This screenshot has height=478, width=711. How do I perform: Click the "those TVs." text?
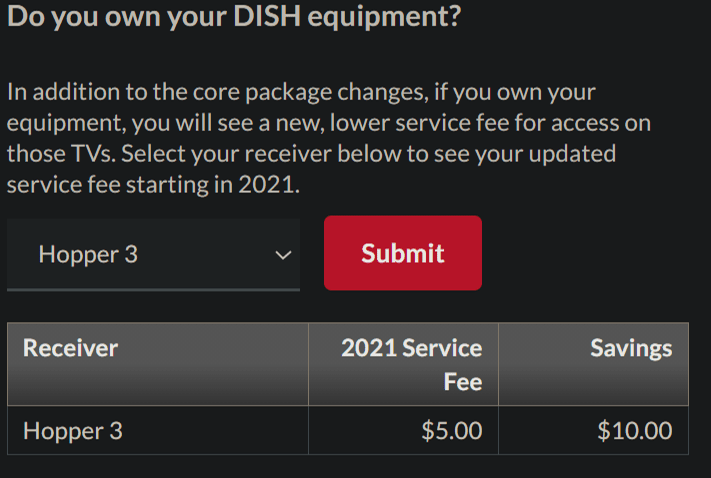[x=59, y=155]
